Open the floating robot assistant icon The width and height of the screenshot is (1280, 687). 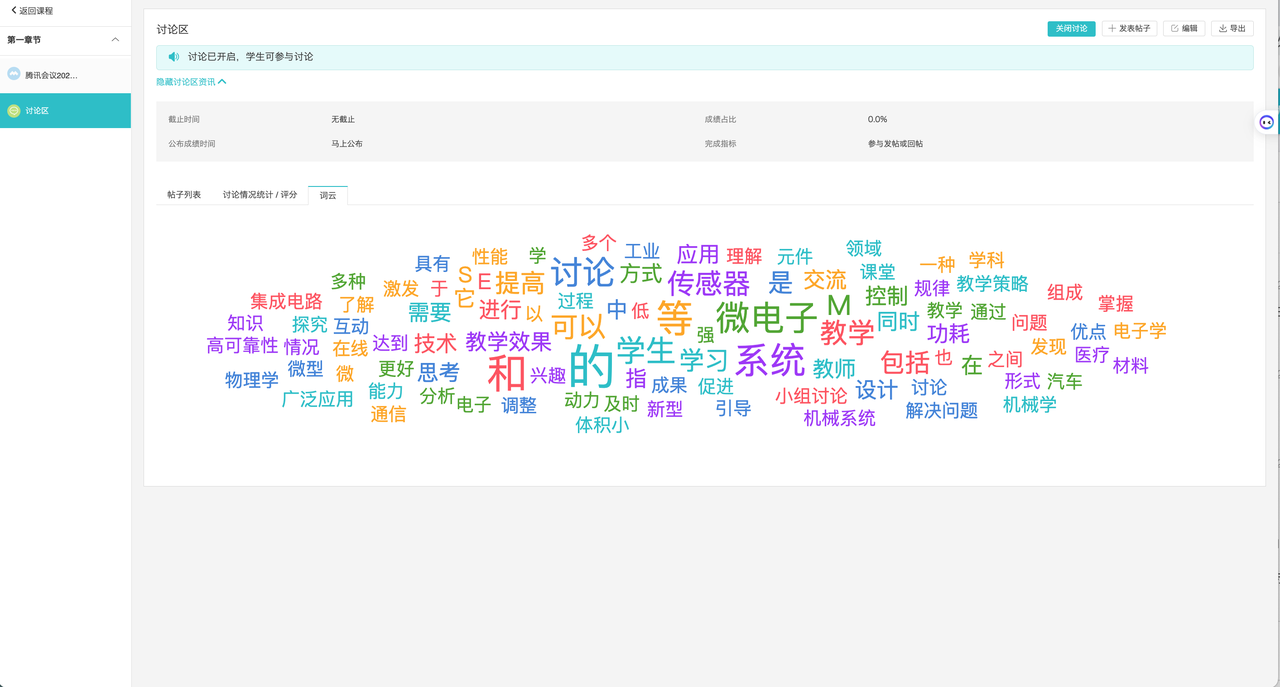click(1266, 122)
